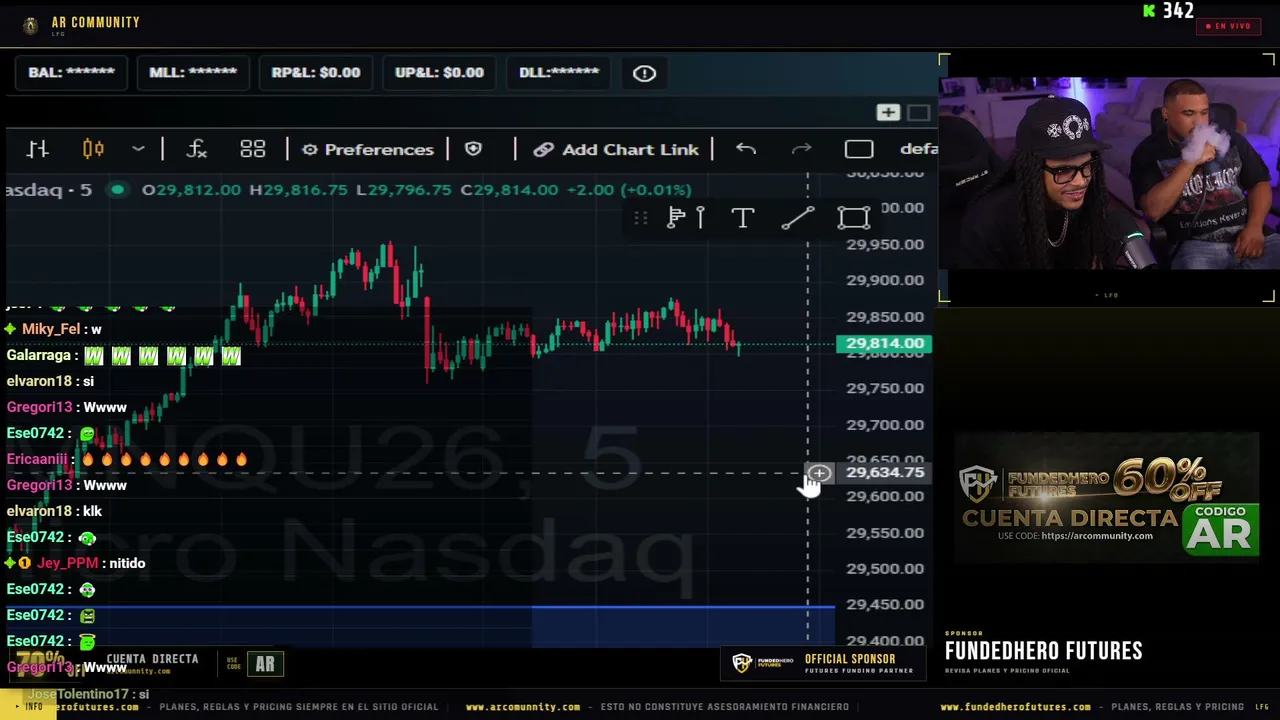Expand the chart type dropdown chevron
The width and height of the screenshot is (1280, 720).
[x=138, y=149]
